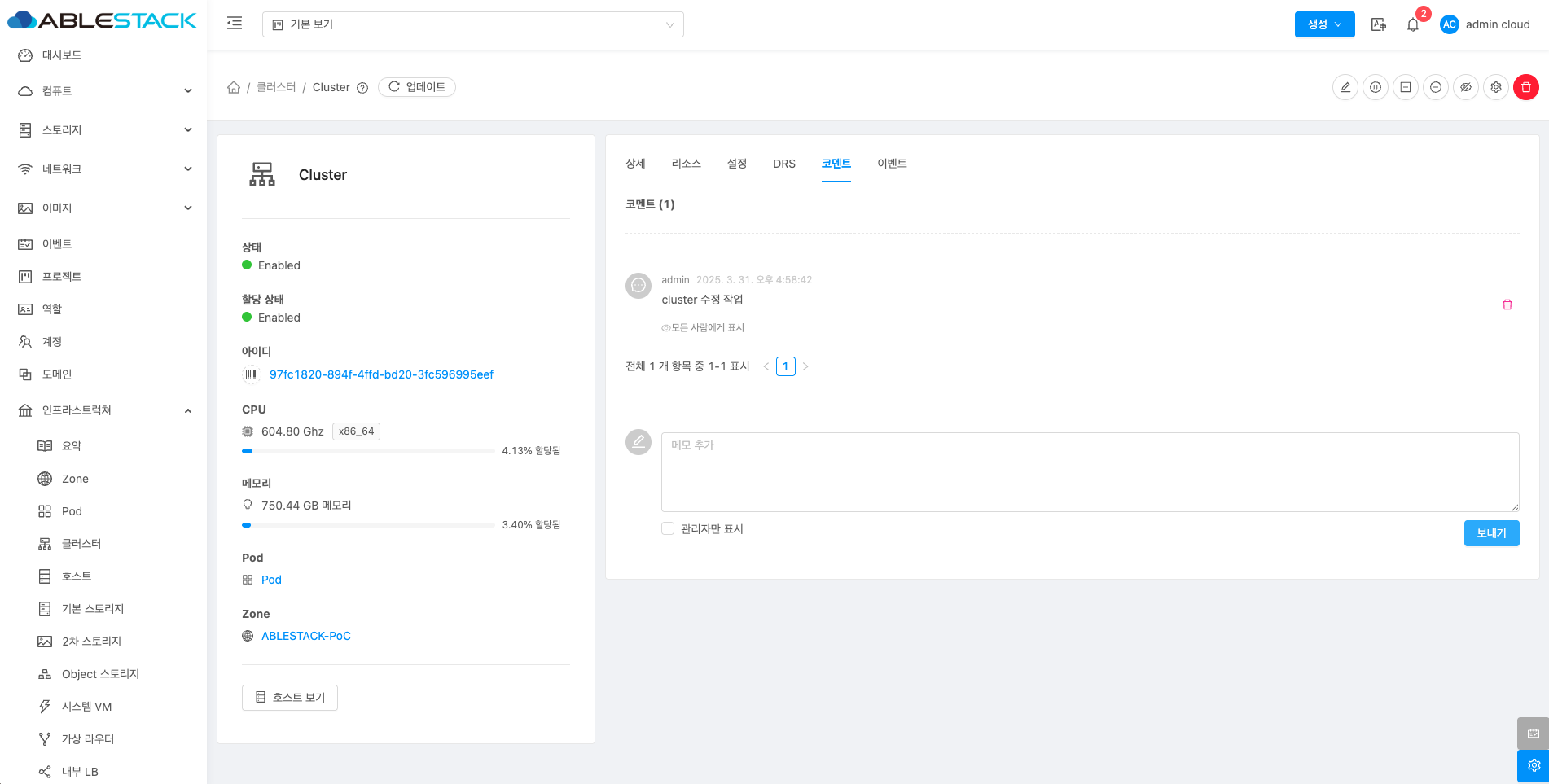Click the 호스트 보기 button

tap(290, 698)
